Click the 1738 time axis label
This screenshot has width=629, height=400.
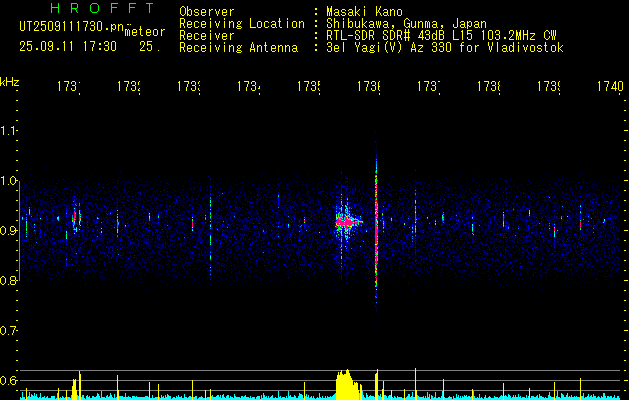tap(489, 86)
